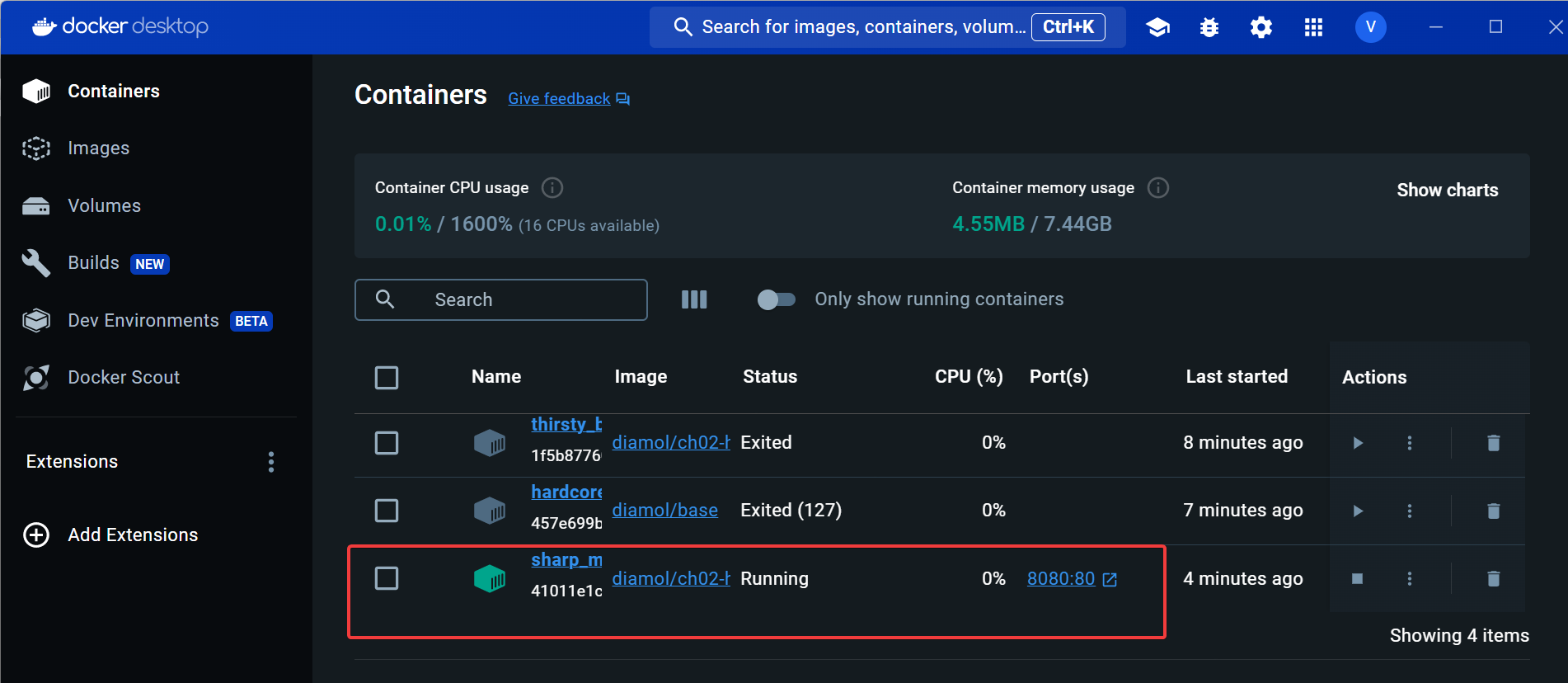This screenshot has height=683, width=1568.
Task: Open the user account avatar V
Action: coord(1371,27)
